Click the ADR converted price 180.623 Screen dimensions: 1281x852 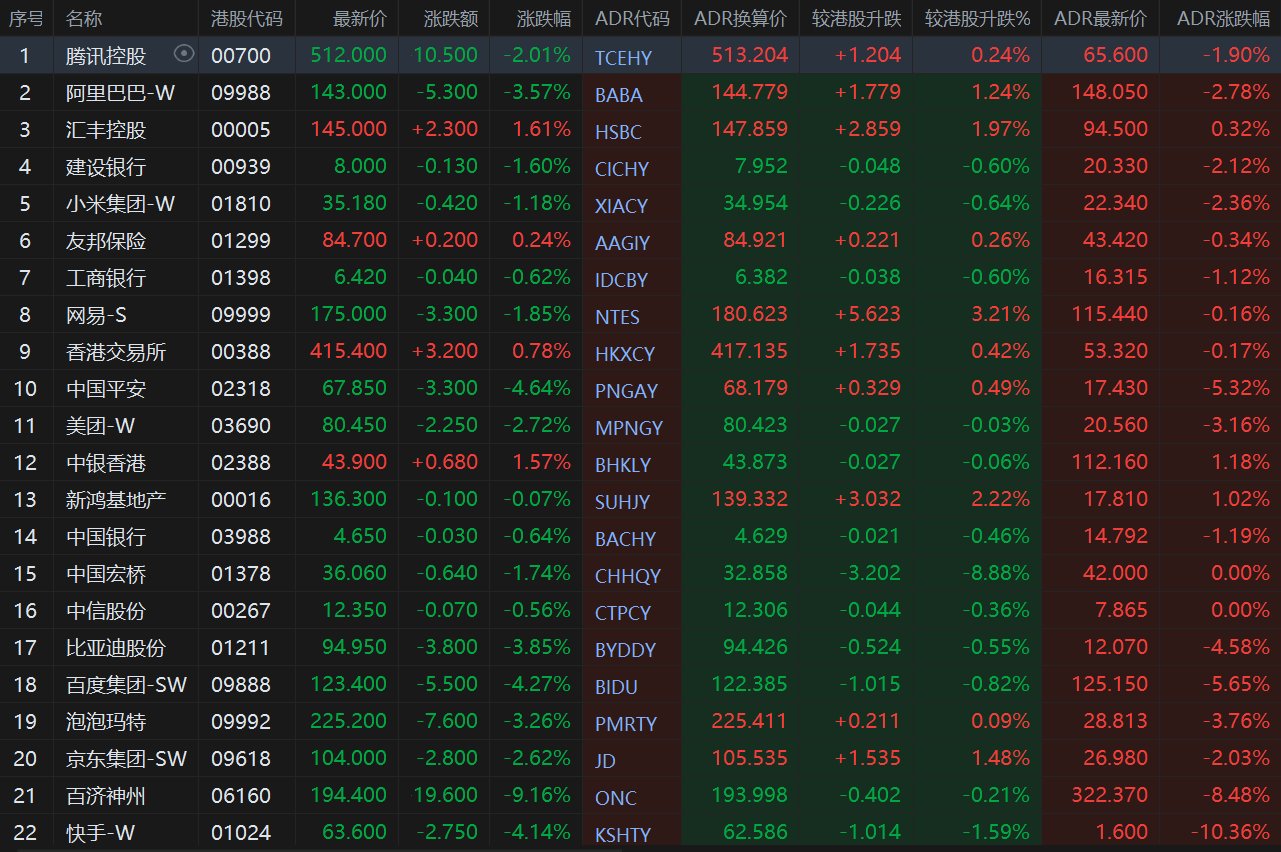coord(750,315)
